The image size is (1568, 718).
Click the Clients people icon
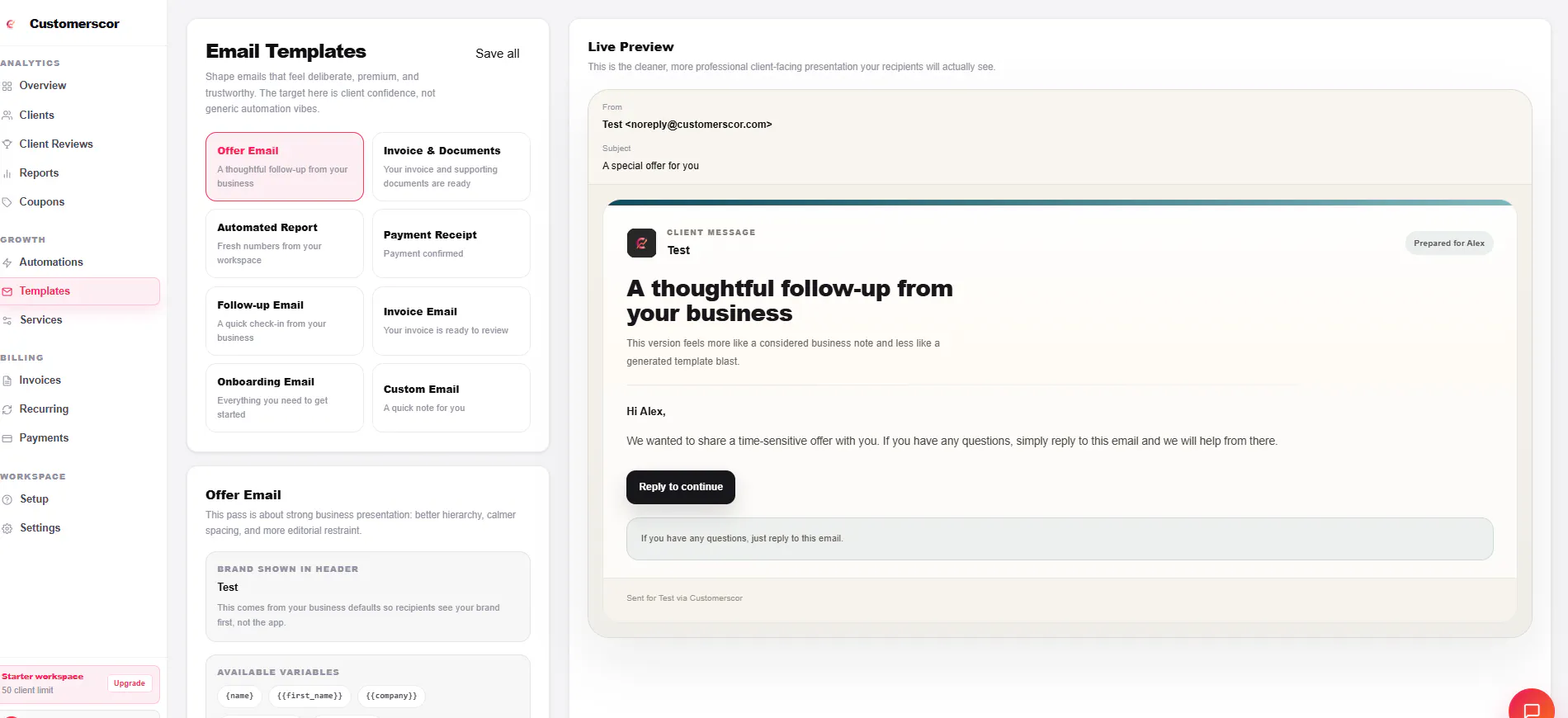pos(7,116)
